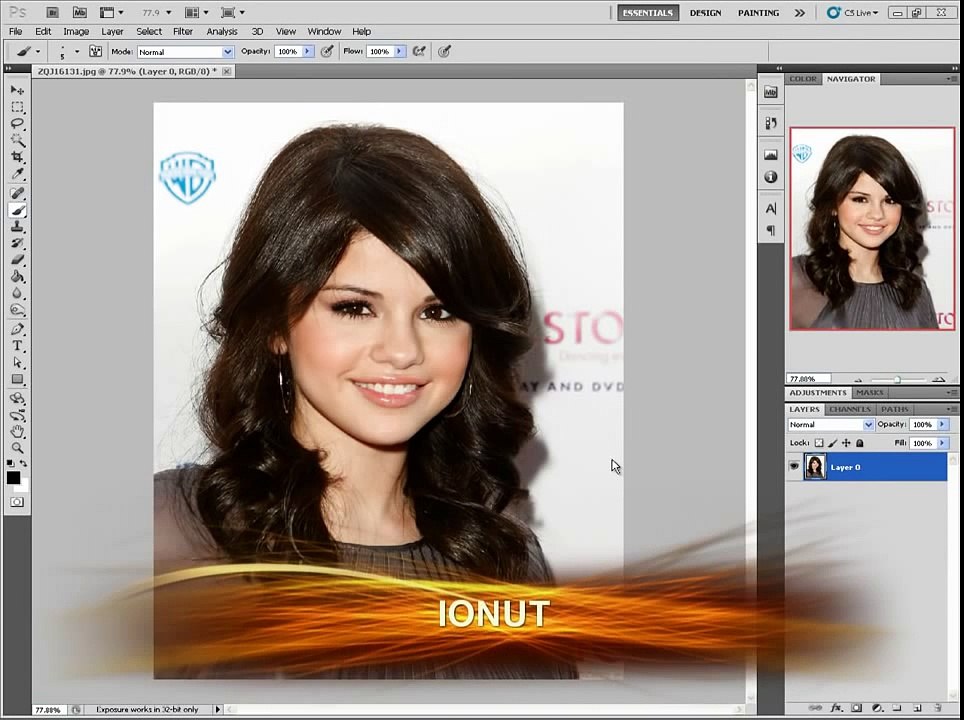The image size is (964, 720).
Task: Select the Pen tool
Action: (17, 330)
